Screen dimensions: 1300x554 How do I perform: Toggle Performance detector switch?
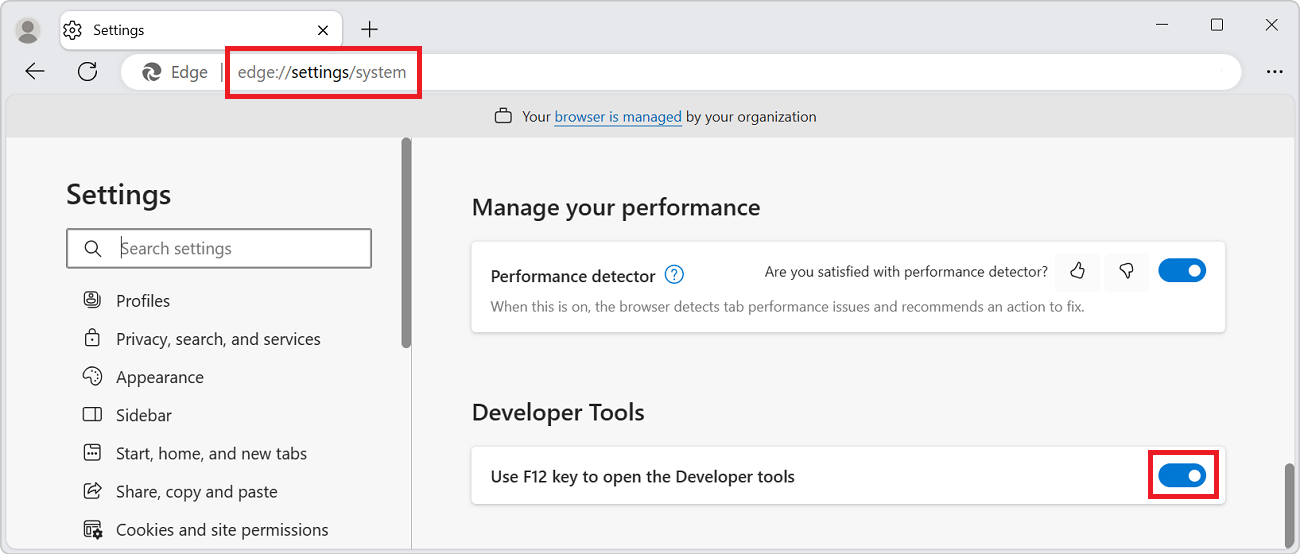point(1182,271)
